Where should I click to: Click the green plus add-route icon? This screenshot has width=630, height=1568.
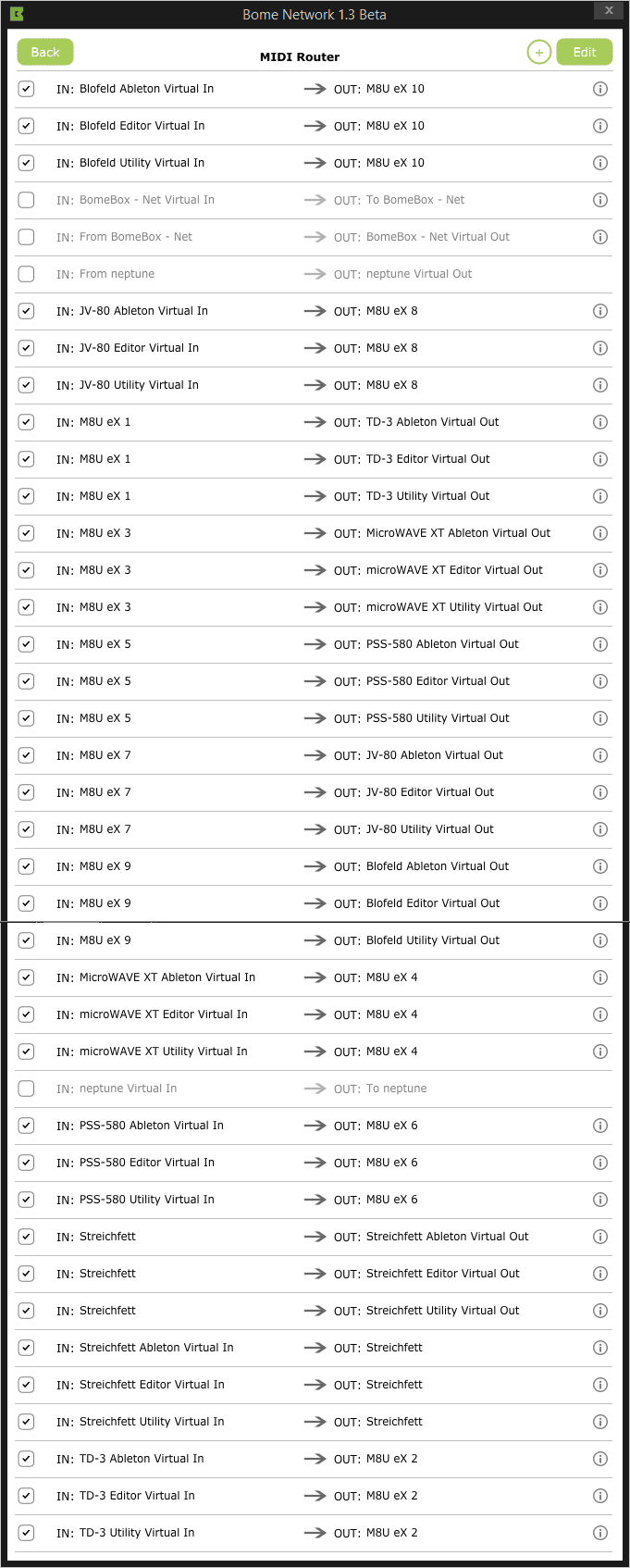coord(538,53)
